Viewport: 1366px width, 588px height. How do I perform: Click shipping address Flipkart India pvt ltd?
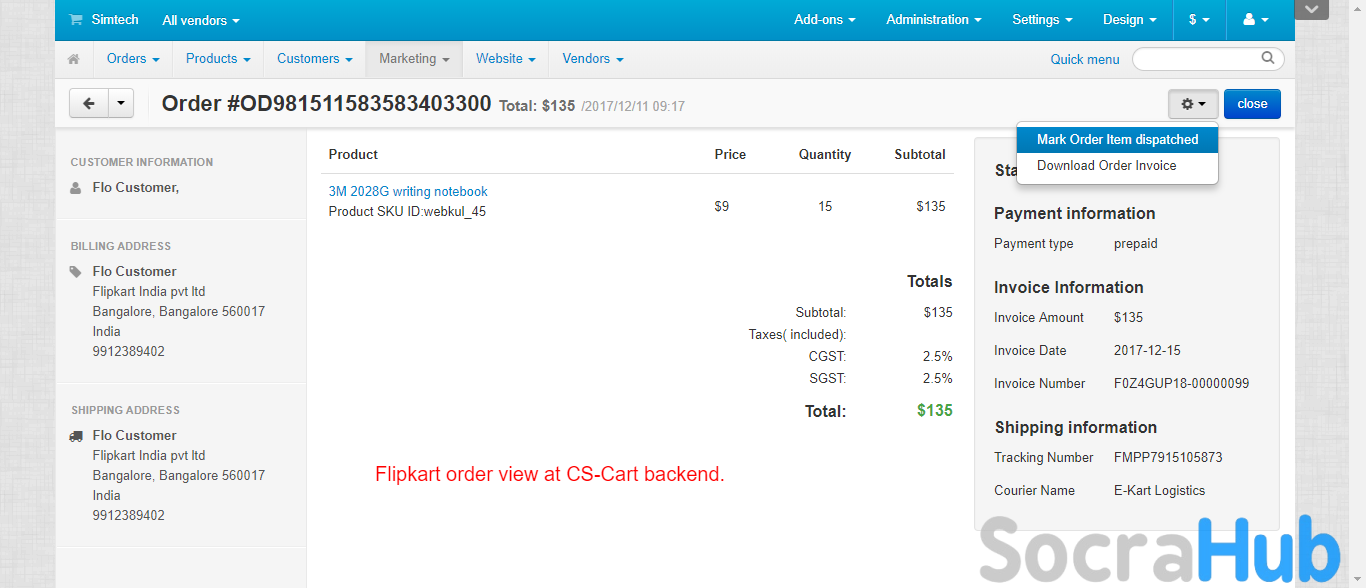149,456
